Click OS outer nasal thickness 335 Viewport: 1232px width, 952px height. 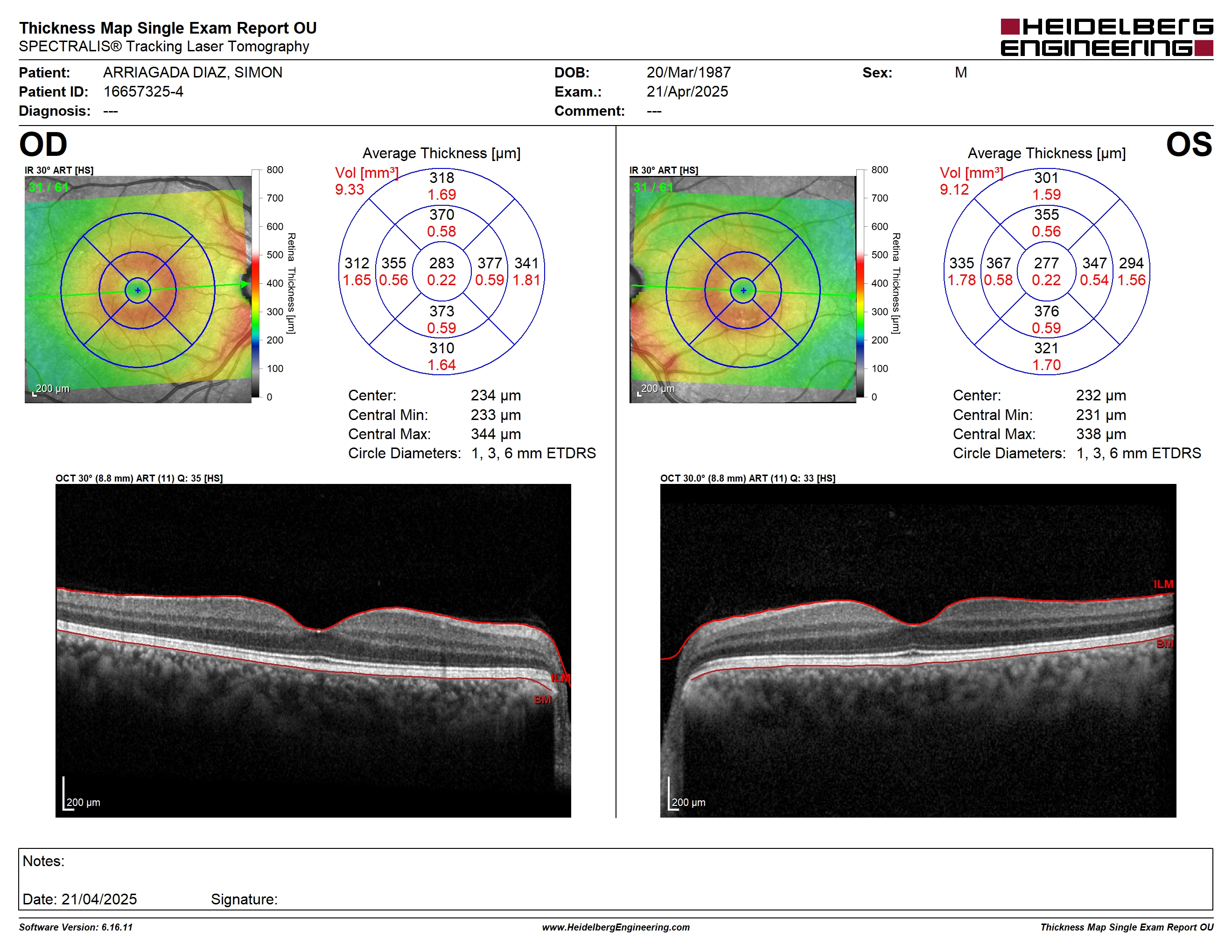961,263
